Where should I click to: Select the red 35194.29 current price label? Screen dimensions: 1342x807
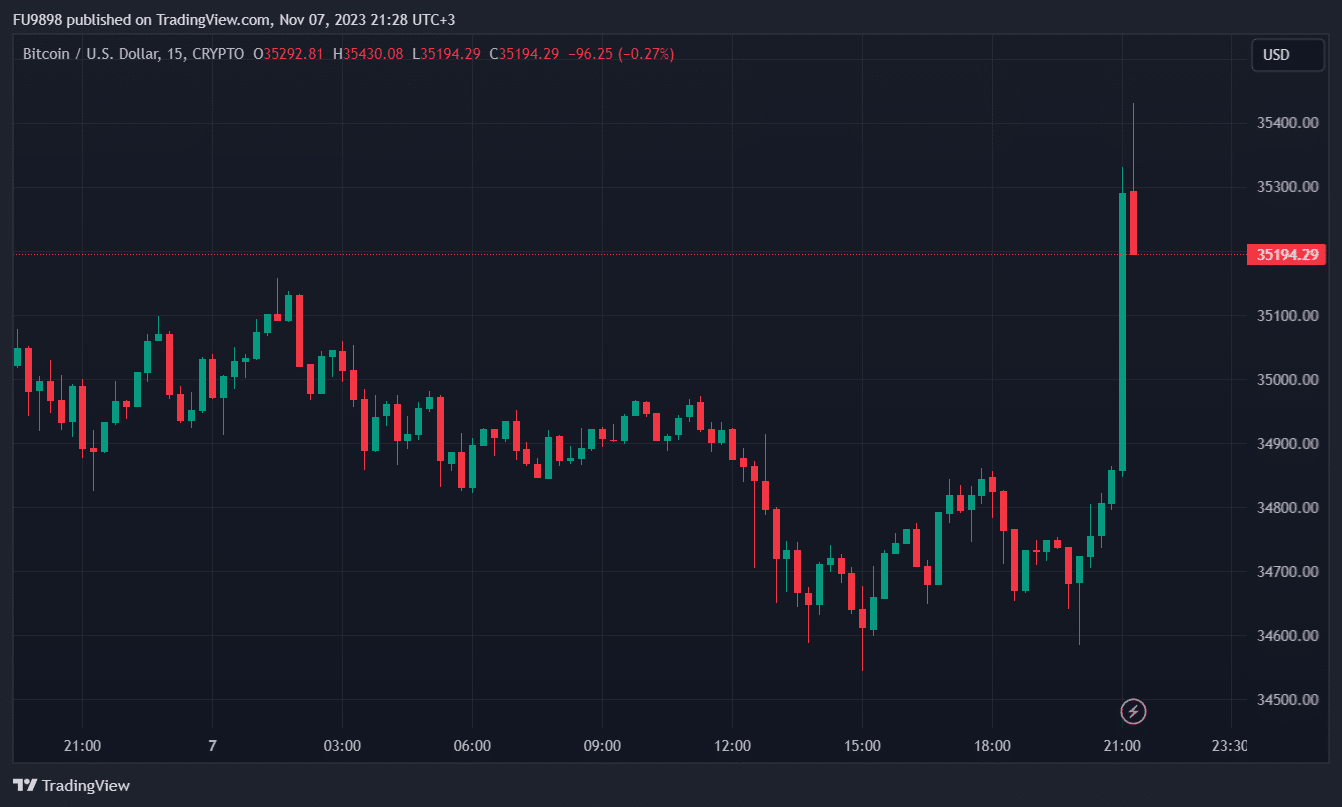pyautogui.click(x=1286, y=254)
